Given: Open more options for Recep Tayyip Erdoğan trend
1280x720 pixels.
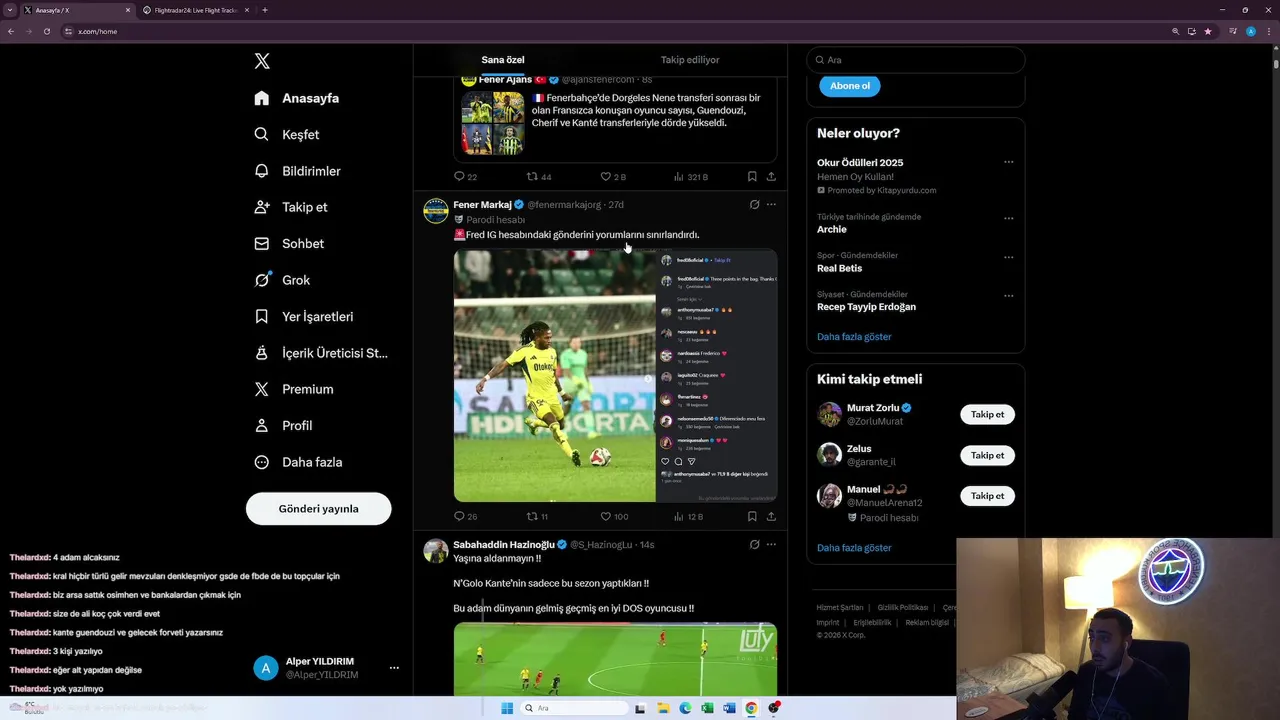Looking at the screenshot, I should point(1008,296).
